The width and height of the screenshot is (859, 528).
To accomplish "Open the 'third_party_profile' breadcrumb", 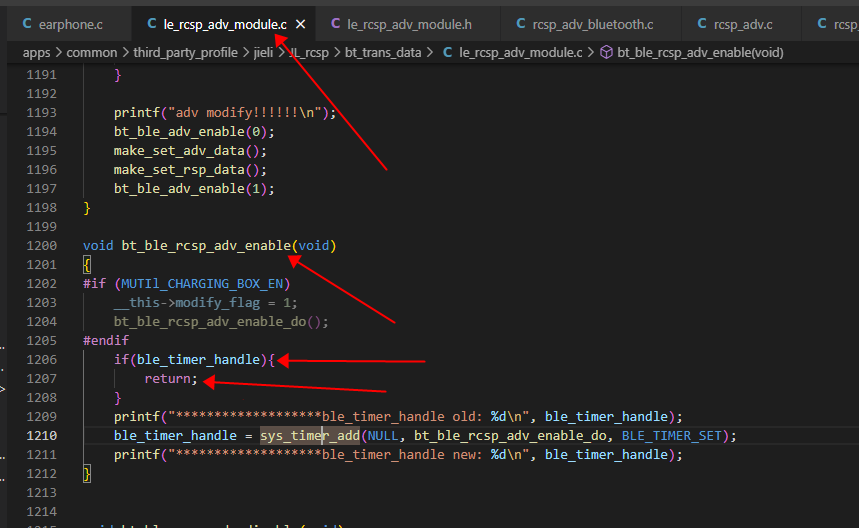I will click(x=185, y=53).
